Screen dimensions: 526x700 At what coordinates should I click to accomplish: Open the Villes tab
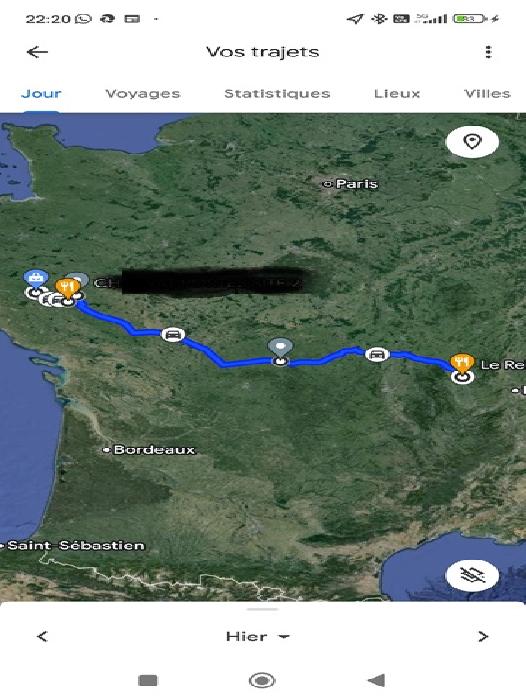(x=487, y=93)
